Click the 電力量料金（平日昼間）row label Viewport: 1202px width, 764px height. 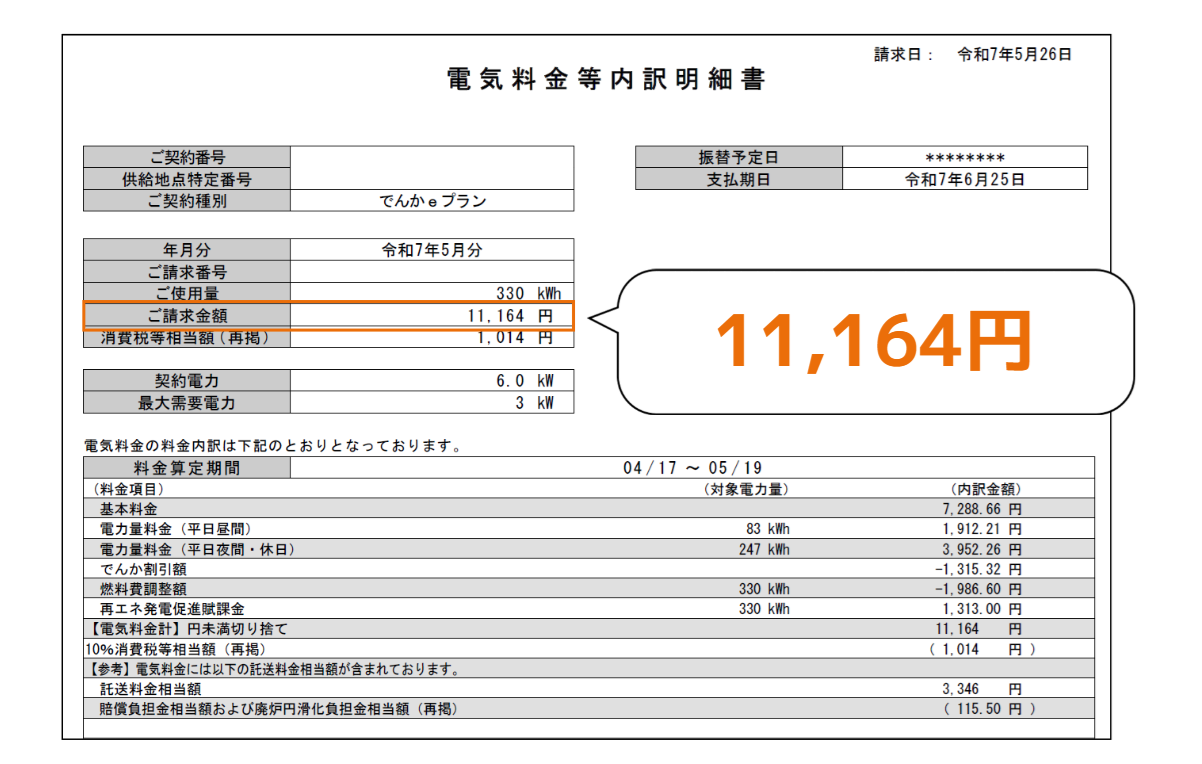175,529
